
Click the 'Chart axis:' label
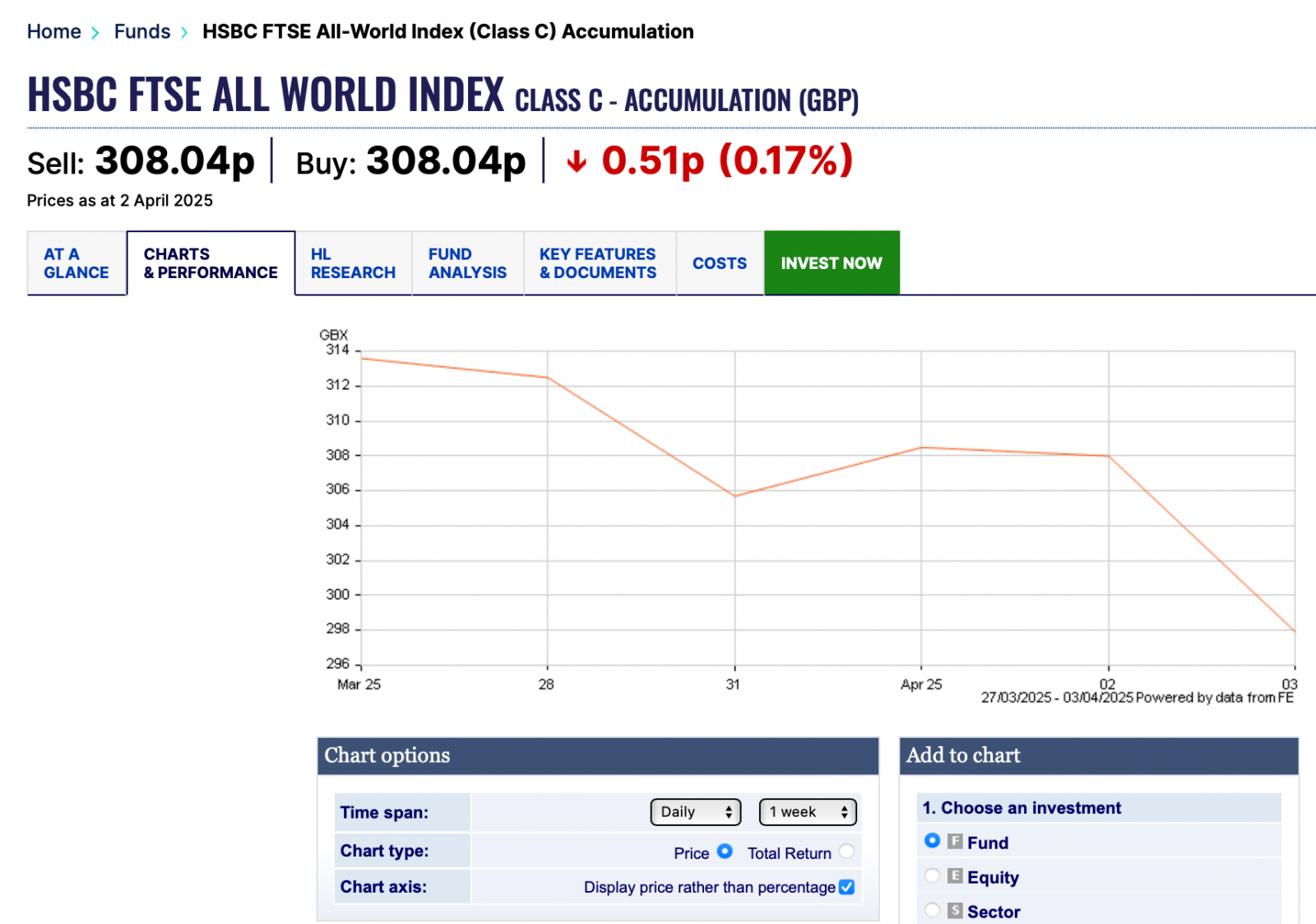[x=383, y=887]
